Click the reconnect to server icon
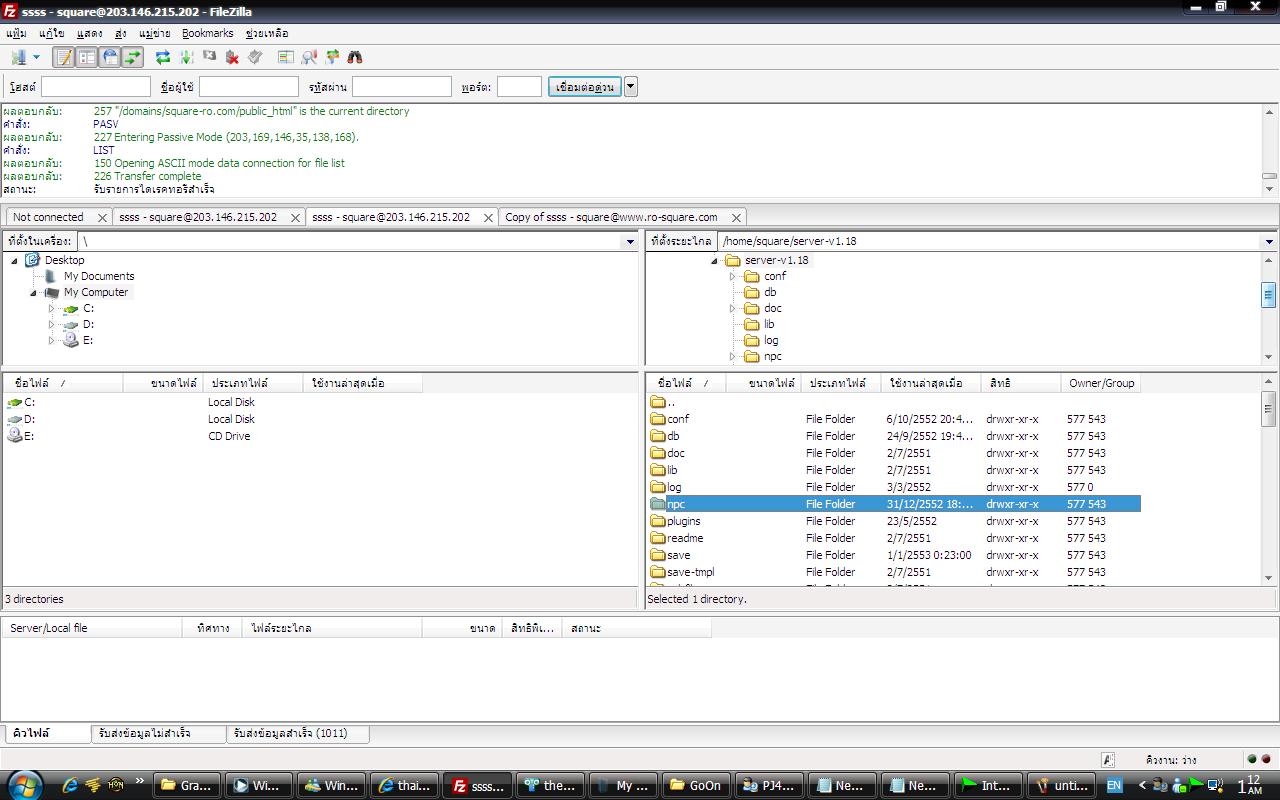The width and height of the screenshot is (1280, 800). click(x=255, y=57)
